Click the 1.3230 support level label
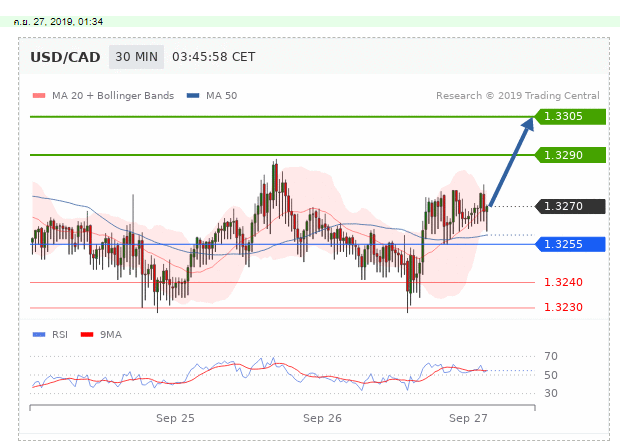This screenshot has height=447, width=620. [563, 307]
